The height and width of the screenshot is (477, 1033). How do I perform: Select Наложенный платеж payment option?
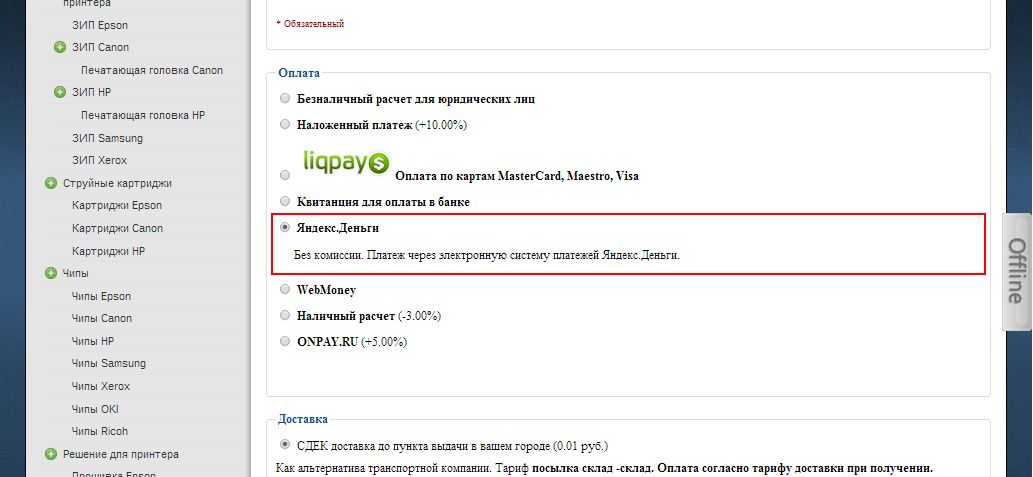(x=286, y=125)
